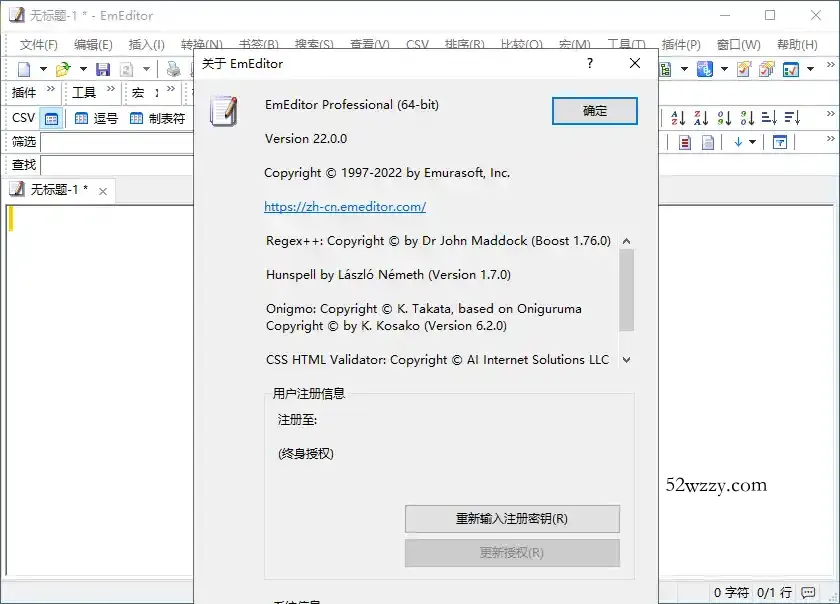Screen dimensions: 840x604
Task: Click the grayed-out page icon after Save
Action: pyautogui.click(x=126, y=69)
